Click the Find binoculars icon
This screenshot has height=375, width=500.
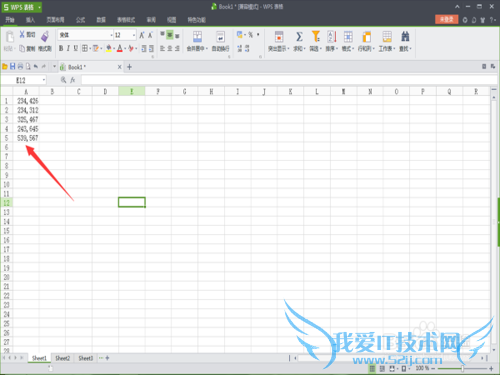coord(405,37)
